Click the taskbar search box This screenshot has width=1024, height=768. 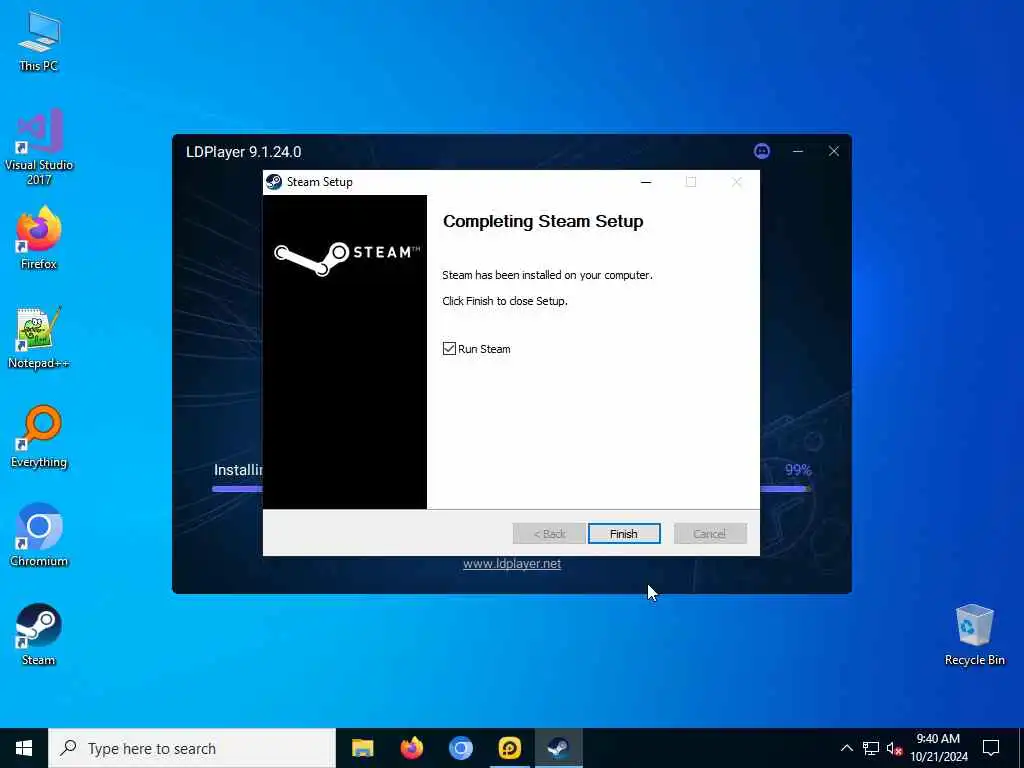click(x=192, y=748)
